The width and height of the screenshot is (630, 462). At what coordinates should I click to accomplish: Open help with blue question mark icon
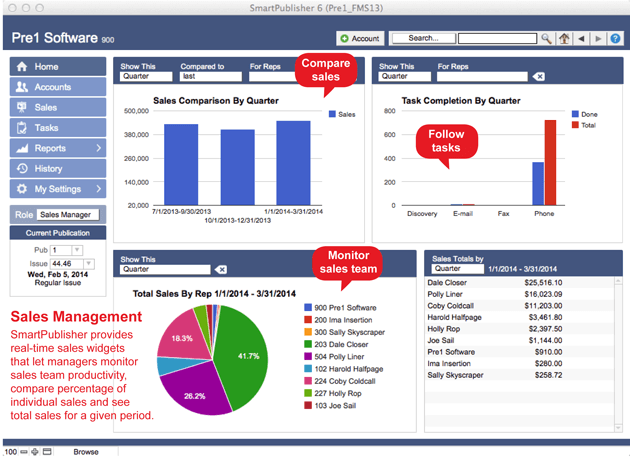pos(615,39)
